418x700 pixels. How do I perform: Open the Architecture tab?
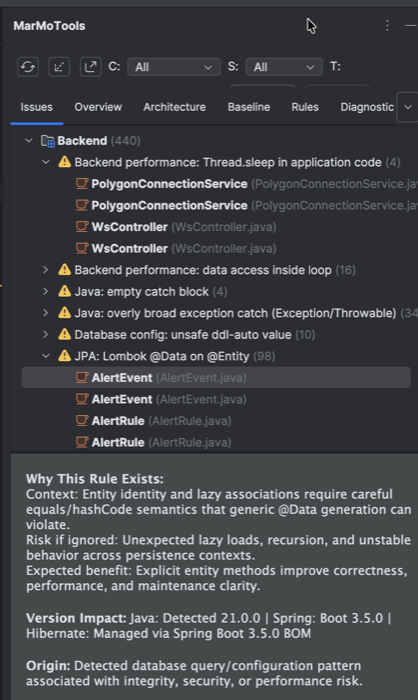(175, 107)
